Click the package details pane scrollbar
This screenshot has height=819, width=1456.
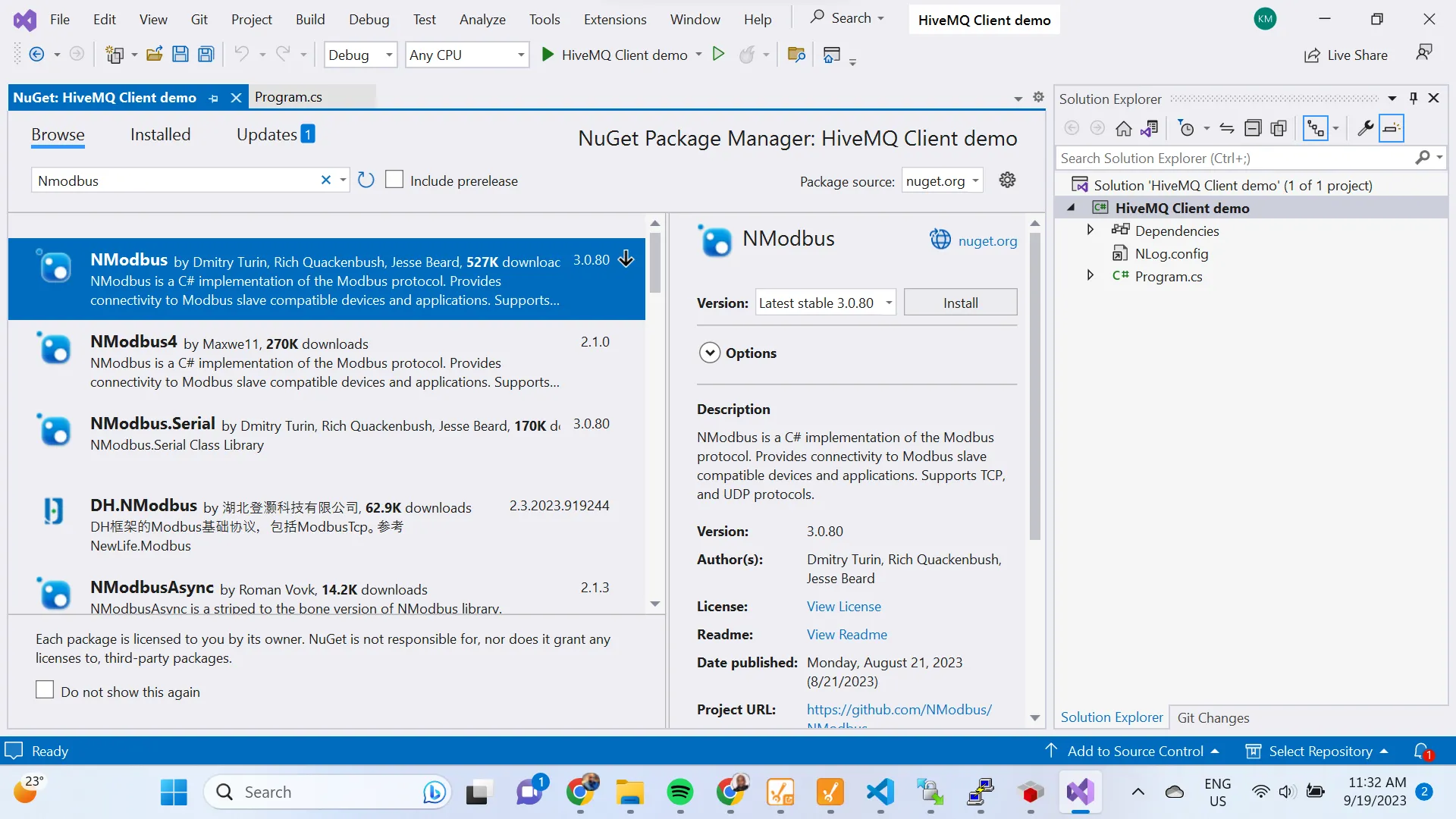click(1034, 387)
